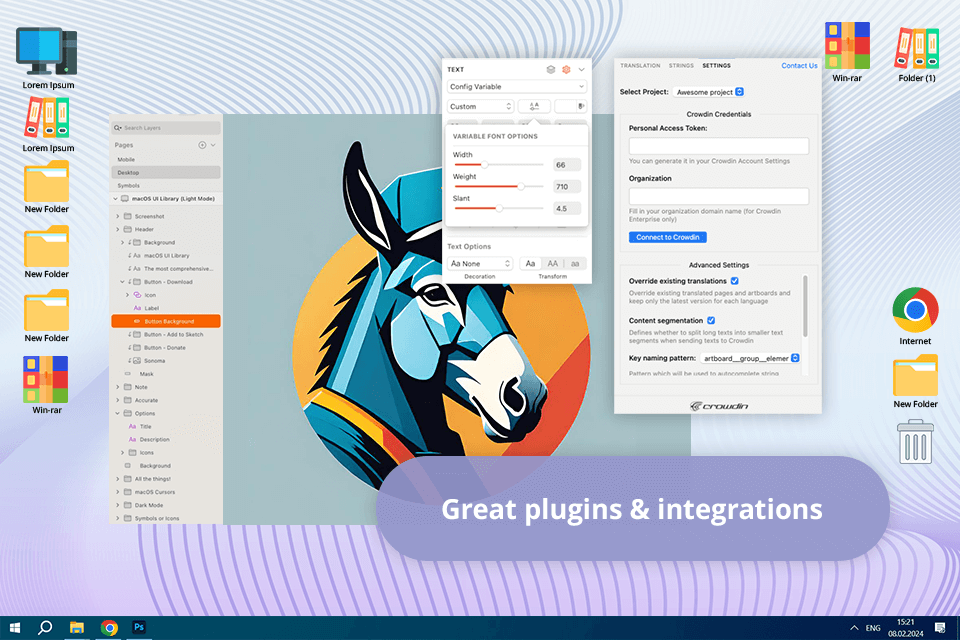Select the Sonoma image layer icon
Screen dimensions: 960x640
pyautogui.click(x=137, y=361)
